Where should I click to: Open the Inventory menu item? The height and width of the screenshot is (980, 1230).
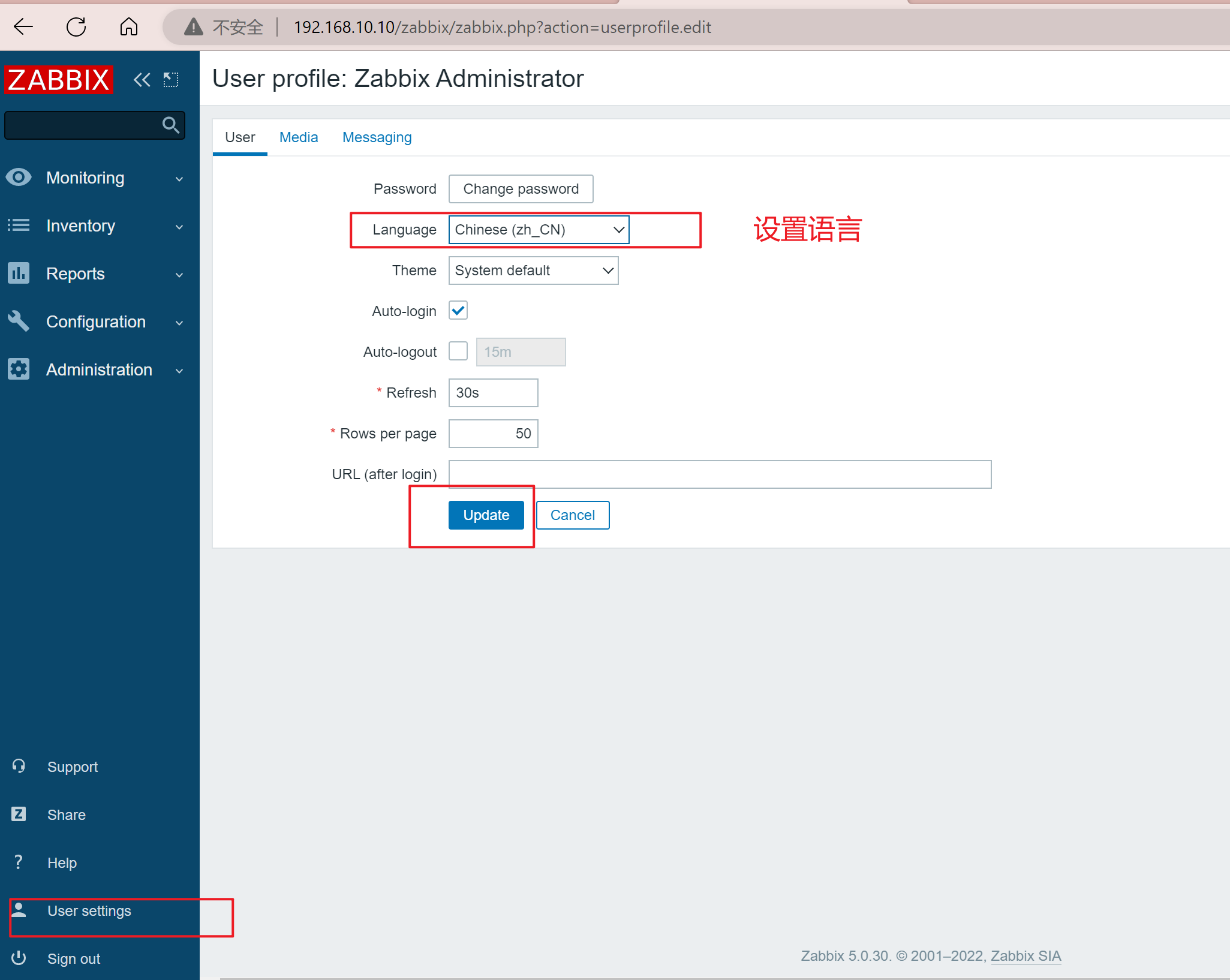tap(100, 226)
